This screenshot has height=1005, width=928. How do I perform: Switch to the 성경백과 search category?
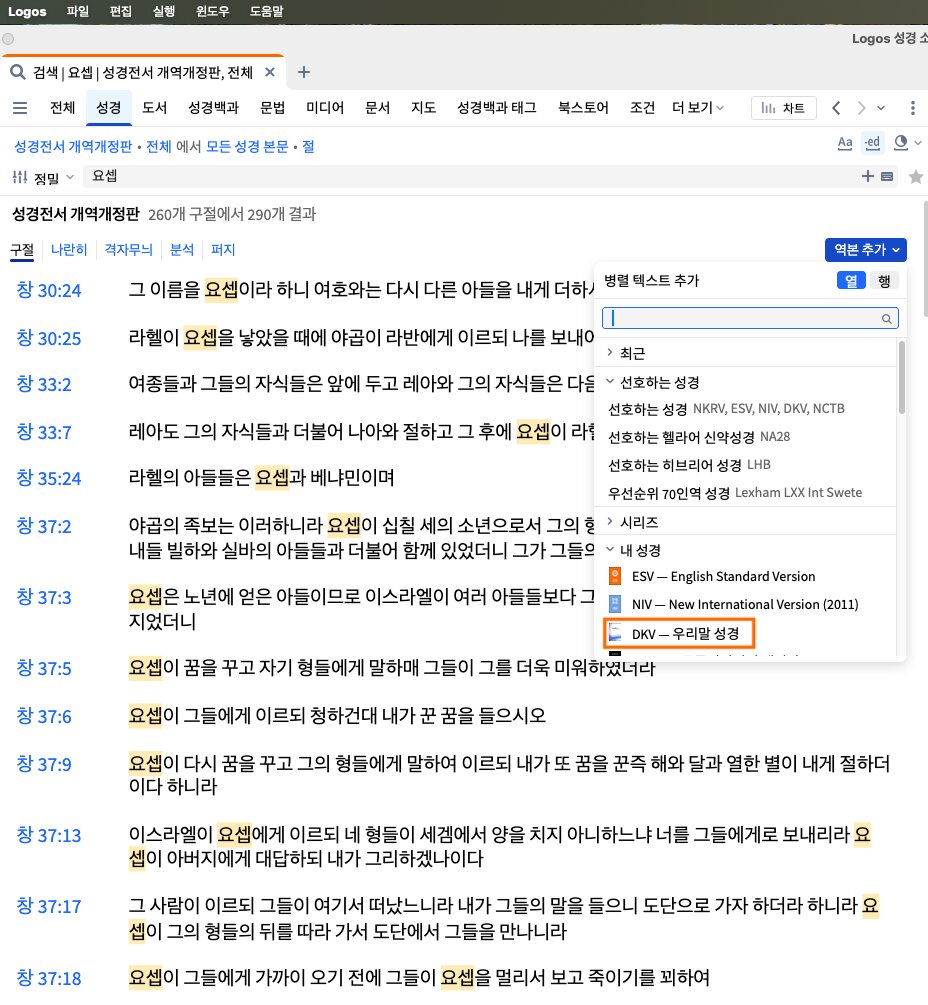[x=213, y=108]
